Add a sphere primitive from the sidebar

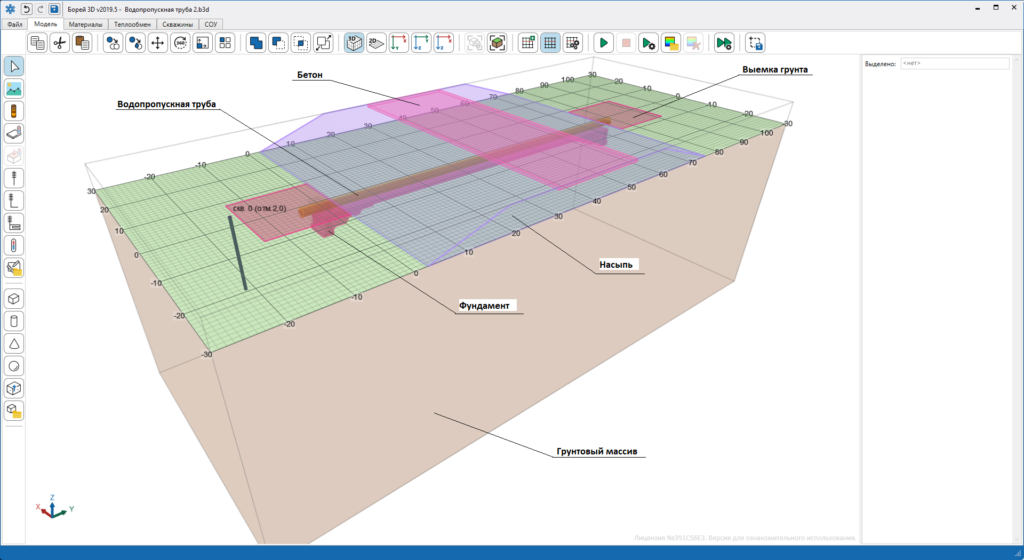click(x=14, y=366)
